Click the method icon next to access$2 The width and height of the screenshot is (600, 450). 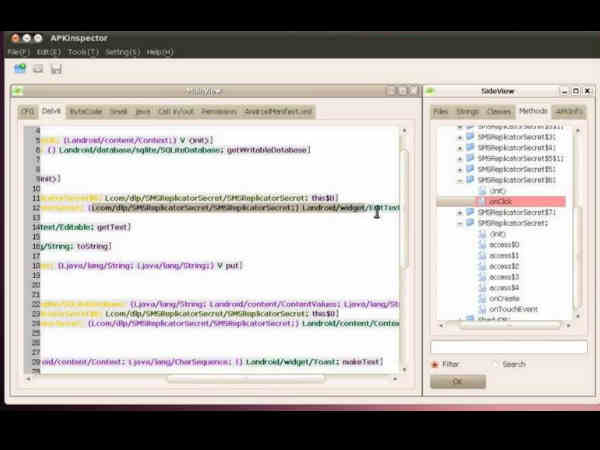click(x=483, y=266)
